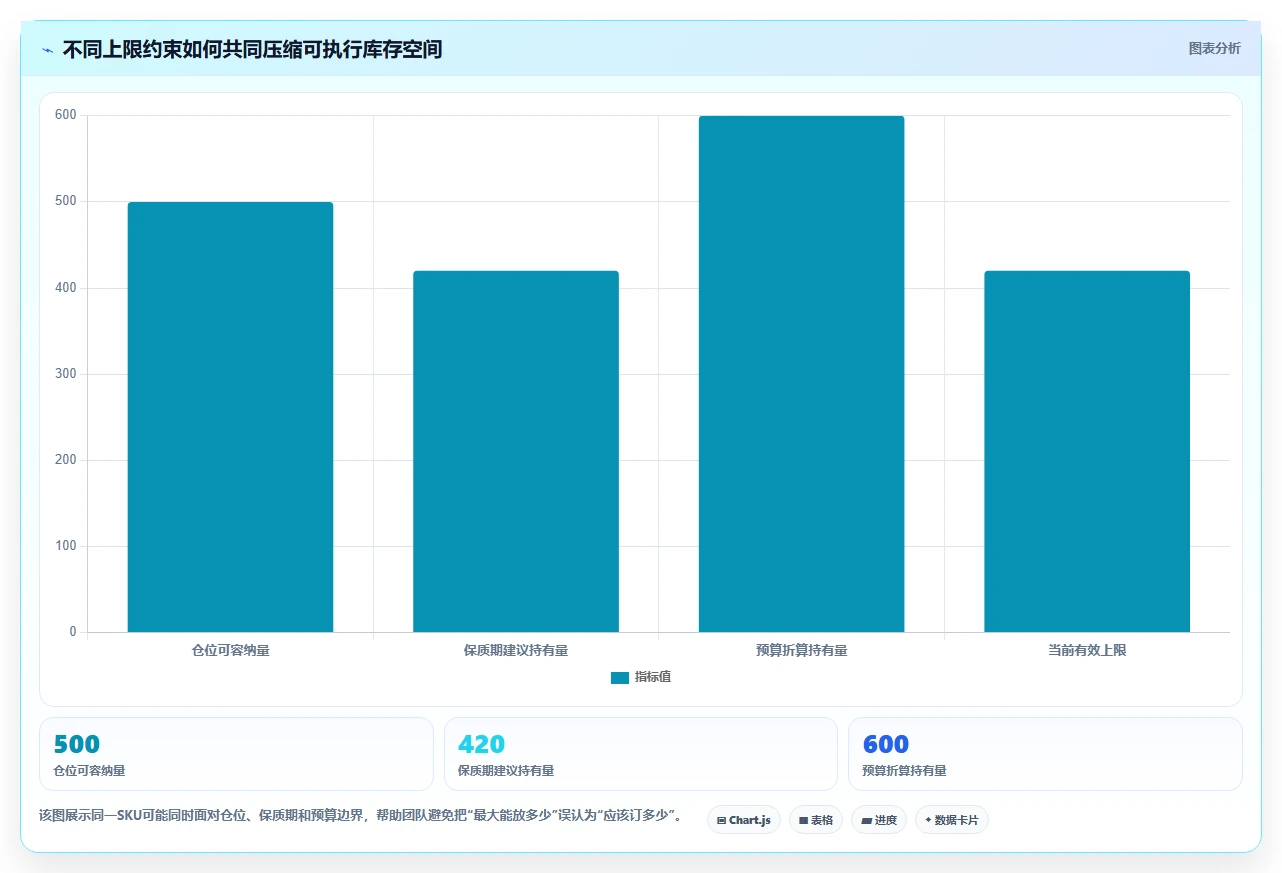This screenshot has width=1282, height=873.
Task: Click the 表格 tag chip
Action: pos(816,820)
